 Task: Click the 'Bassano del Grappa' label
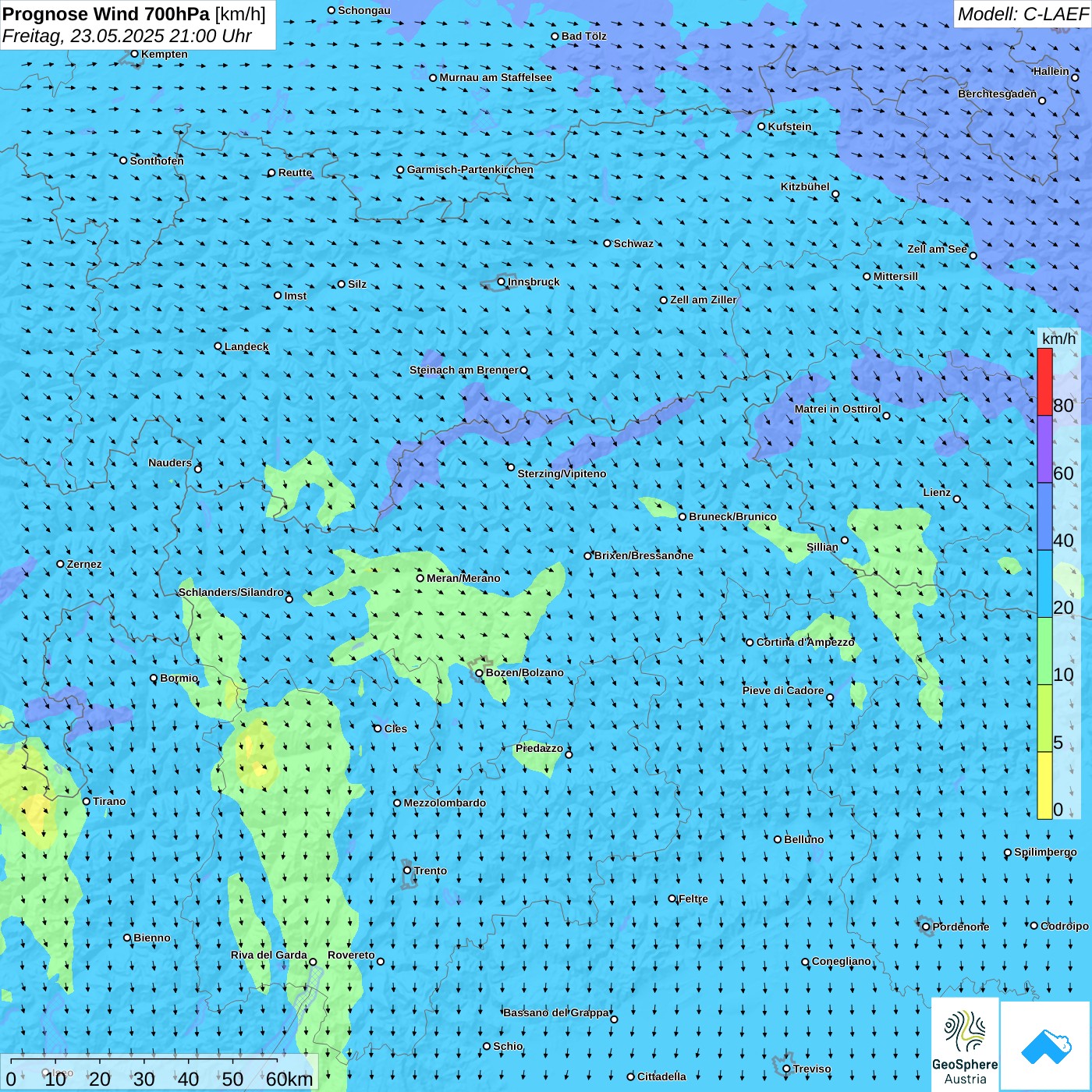[556, 1012]
